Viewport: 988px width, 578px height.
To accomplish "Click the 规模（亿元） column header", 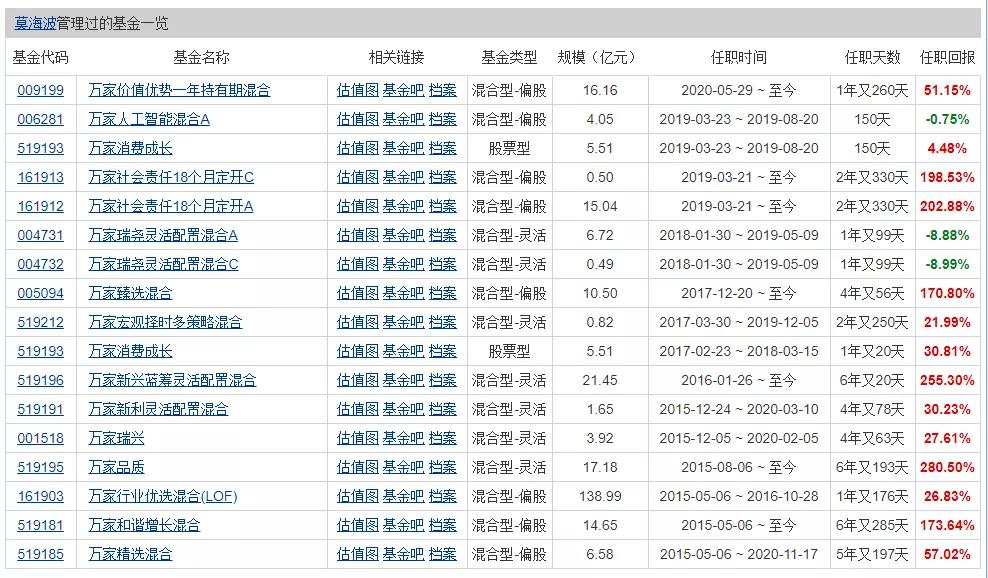I will point(600,57).
